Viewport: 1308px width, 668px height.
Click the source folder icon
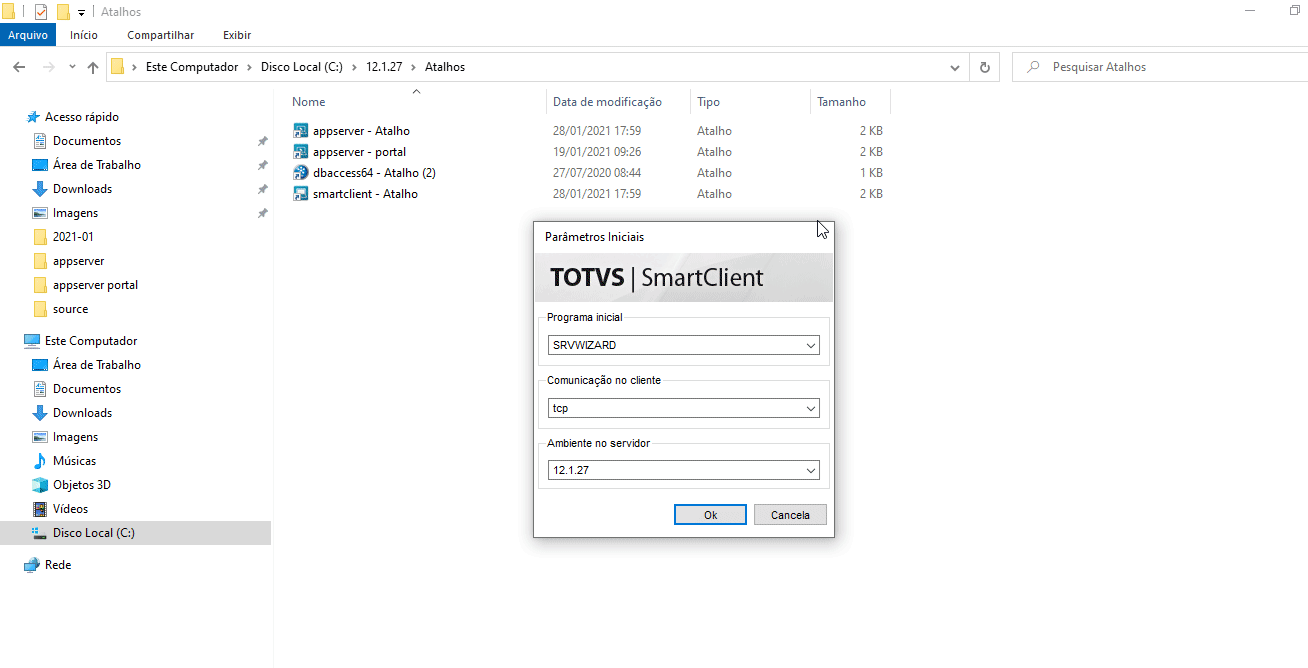click(40, 309)
